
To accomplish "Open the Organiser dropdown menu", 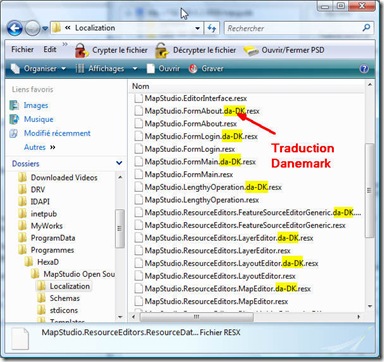I will tap(38, 69).
